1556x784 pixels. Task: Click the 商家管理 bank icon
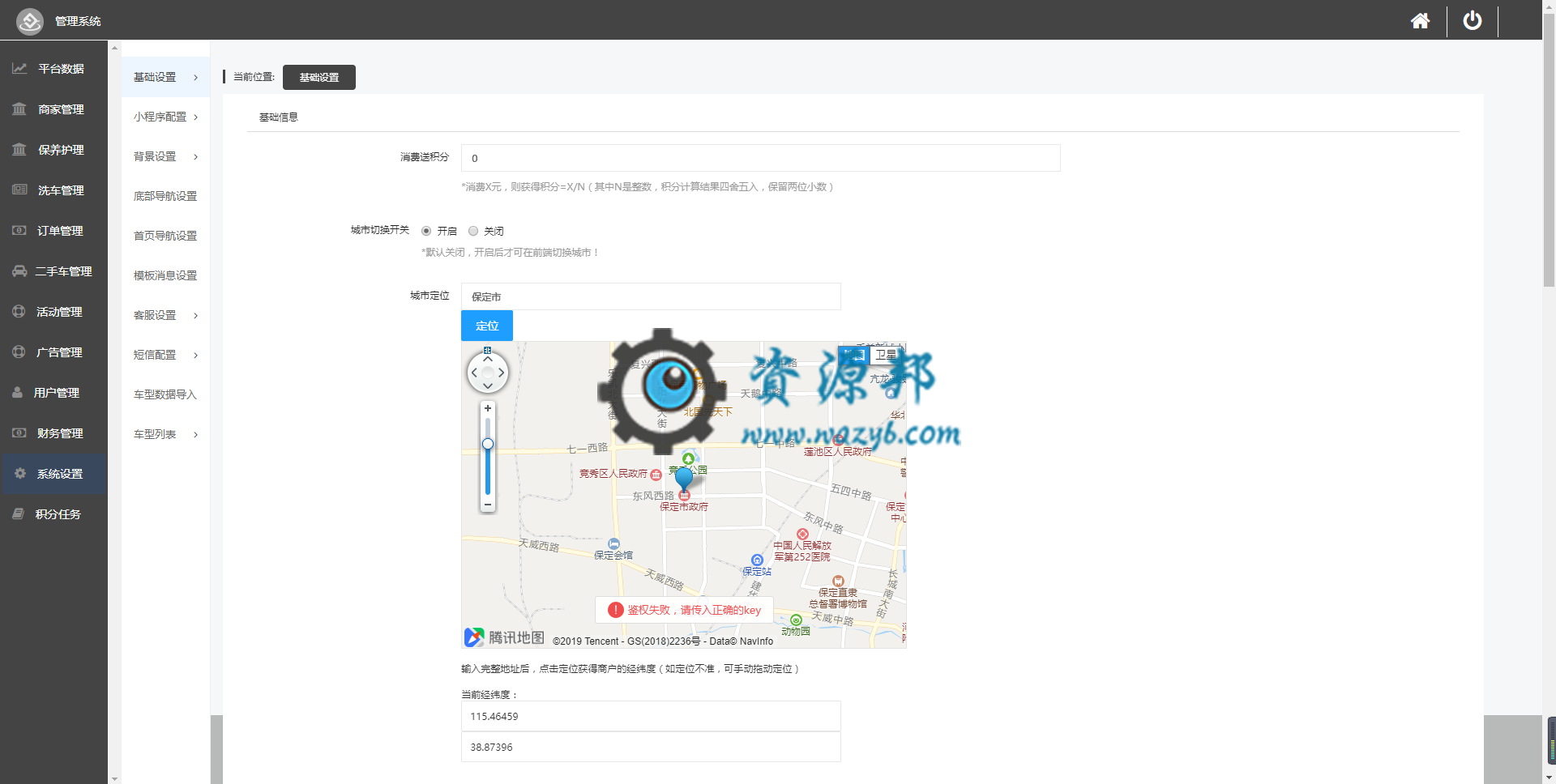point(19,109)
